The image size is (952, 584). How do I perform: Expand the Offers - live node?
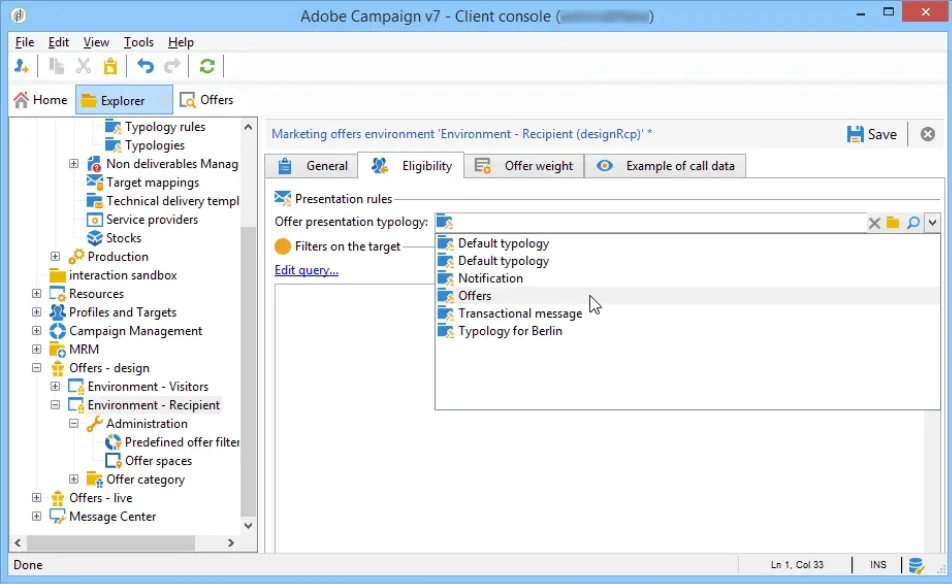coord(36,498)
